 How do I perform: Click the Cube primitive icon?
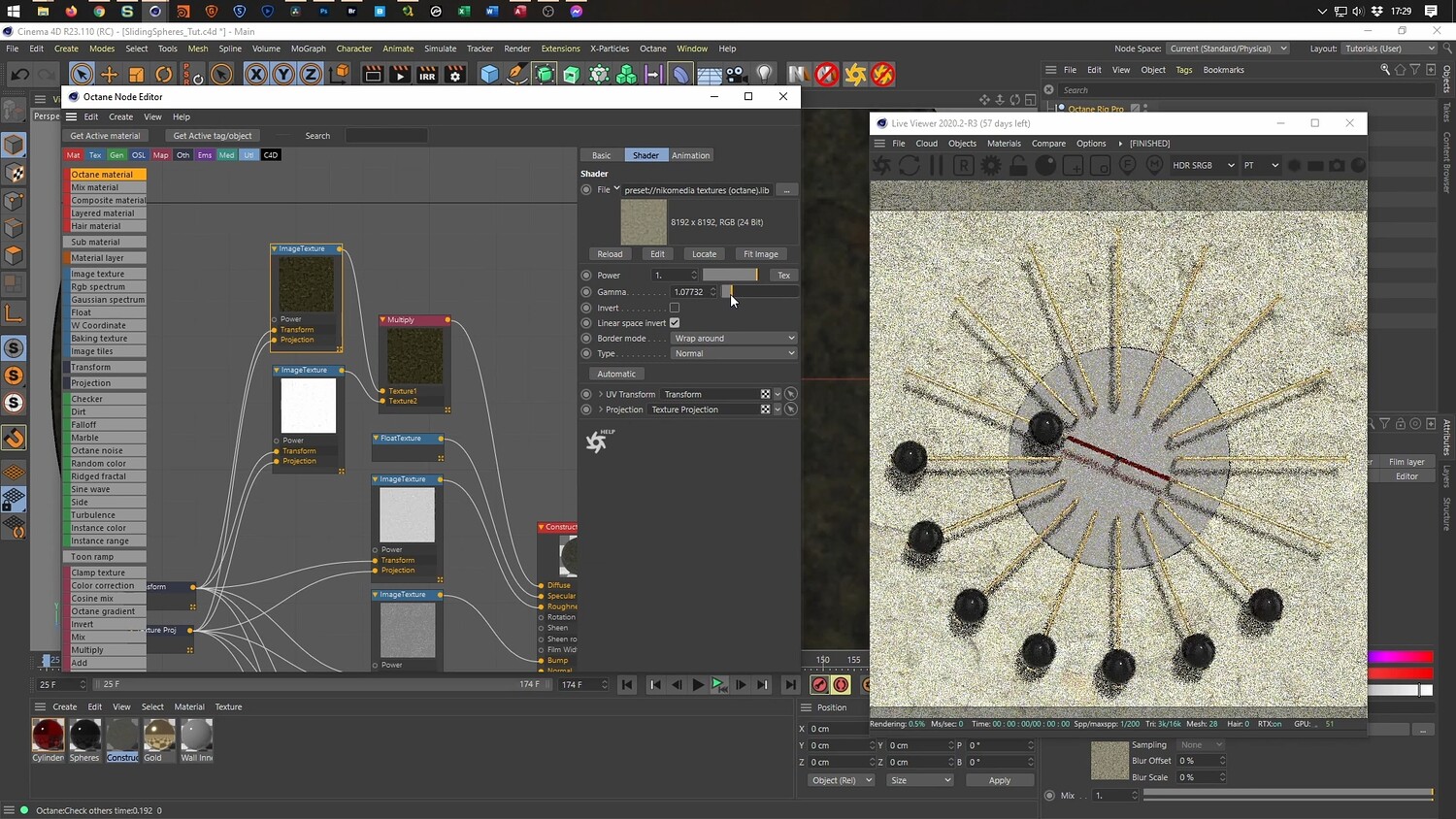489,75
